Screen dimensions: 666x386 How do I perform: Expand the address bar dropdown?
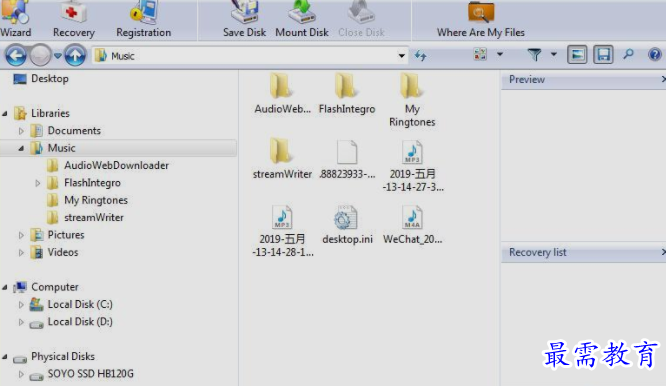coord(401,56)
